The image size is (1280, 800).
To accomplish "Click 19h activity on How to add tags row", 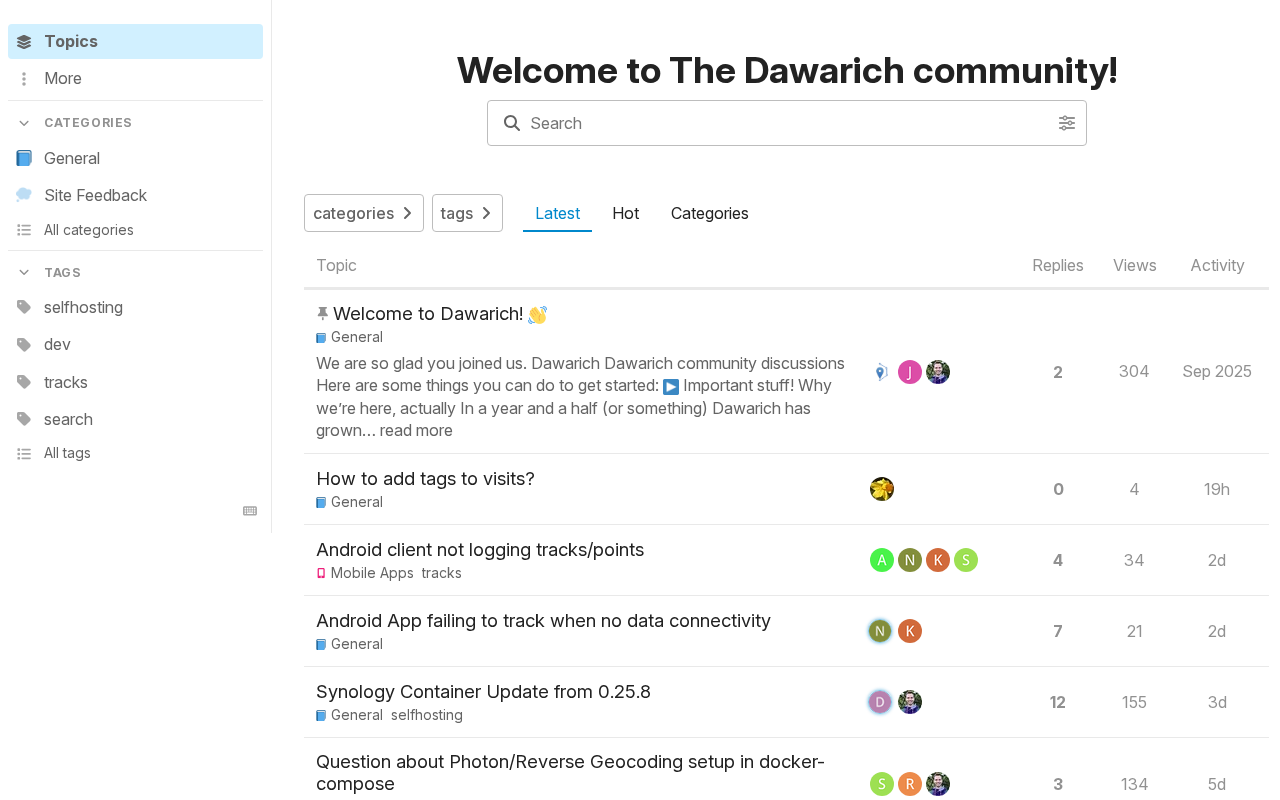I will coord(1217,489).
